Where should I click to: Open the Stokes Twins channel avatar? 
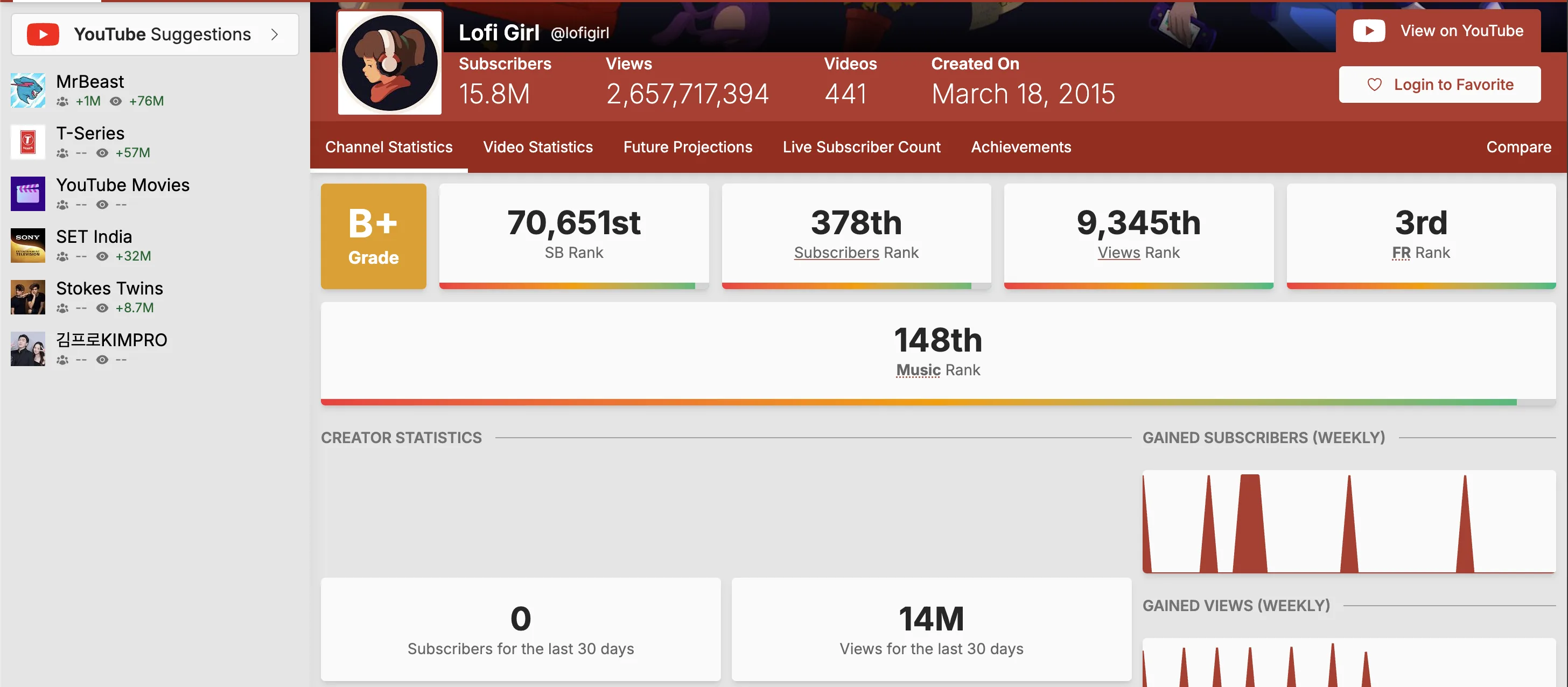pos(28,297)
